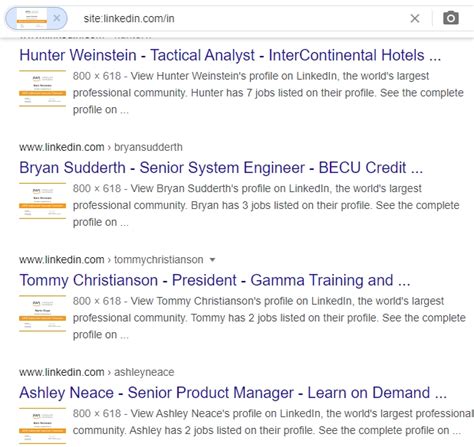Click Hunter Weinstein's profile description snippet
The width and height of the screenshot is (474, 447).
click(x=268, y=93)
